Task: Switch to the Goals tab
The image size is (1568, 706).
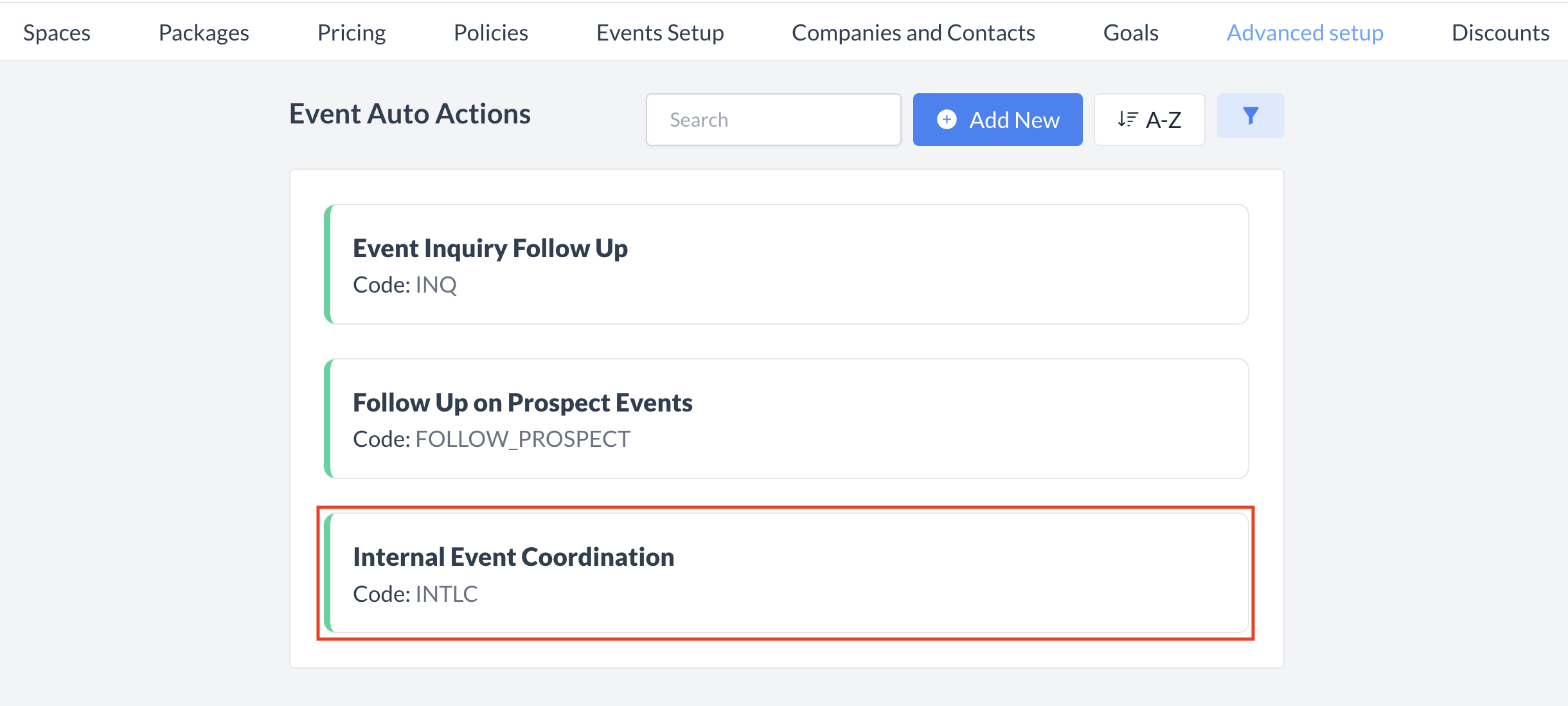Action: 1130,33
